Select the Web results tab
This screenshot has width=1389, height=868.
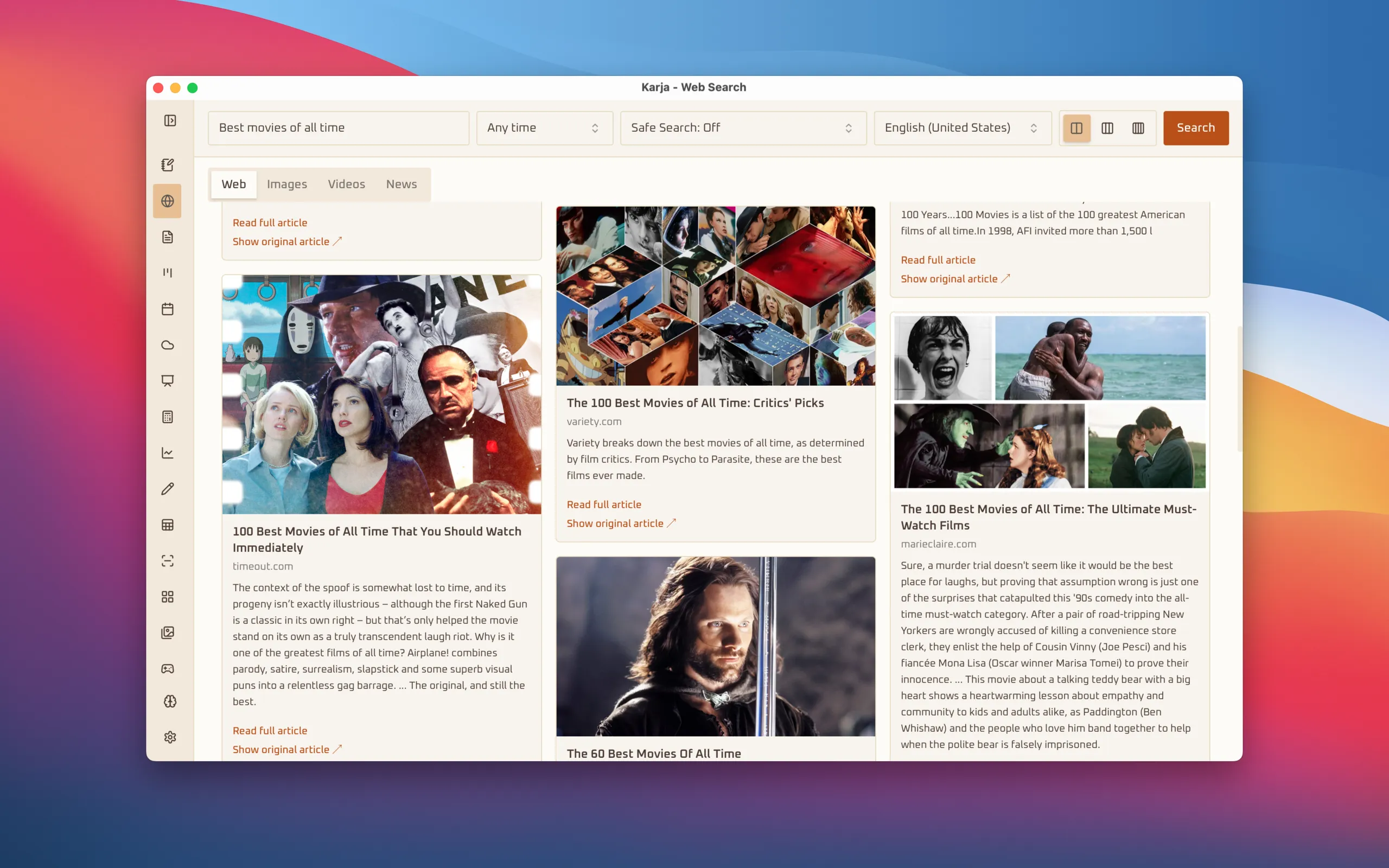234,184
